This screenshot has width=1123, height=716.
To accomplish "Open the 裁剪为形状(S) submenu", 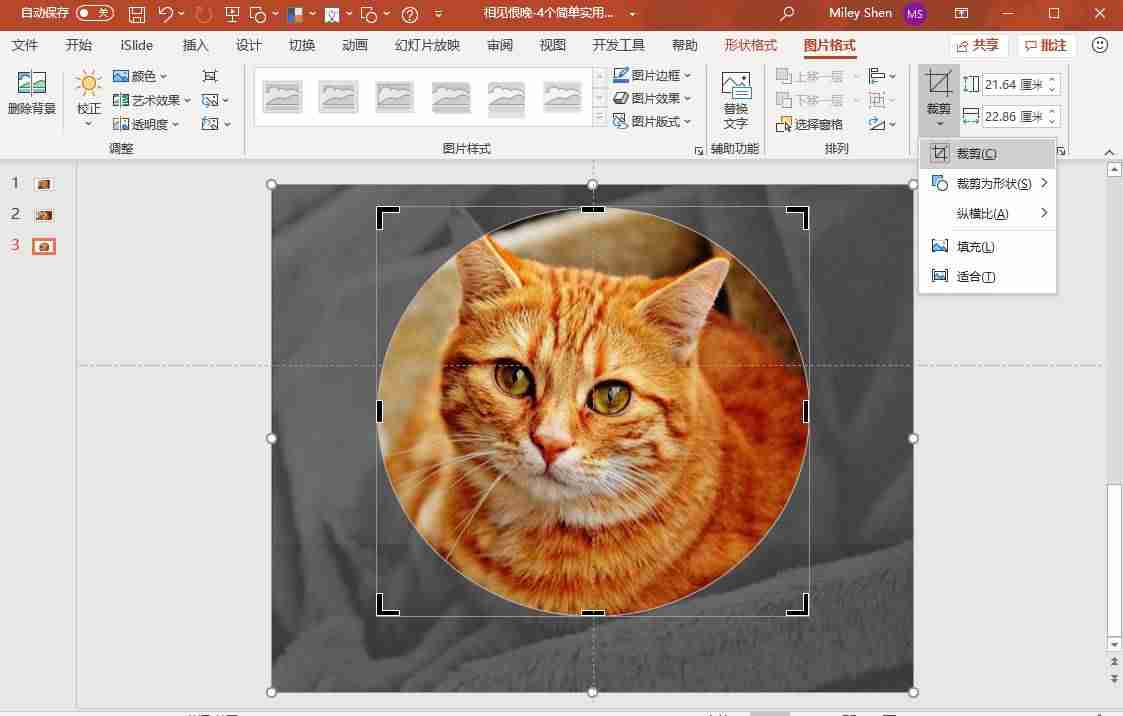I will 987,184.
